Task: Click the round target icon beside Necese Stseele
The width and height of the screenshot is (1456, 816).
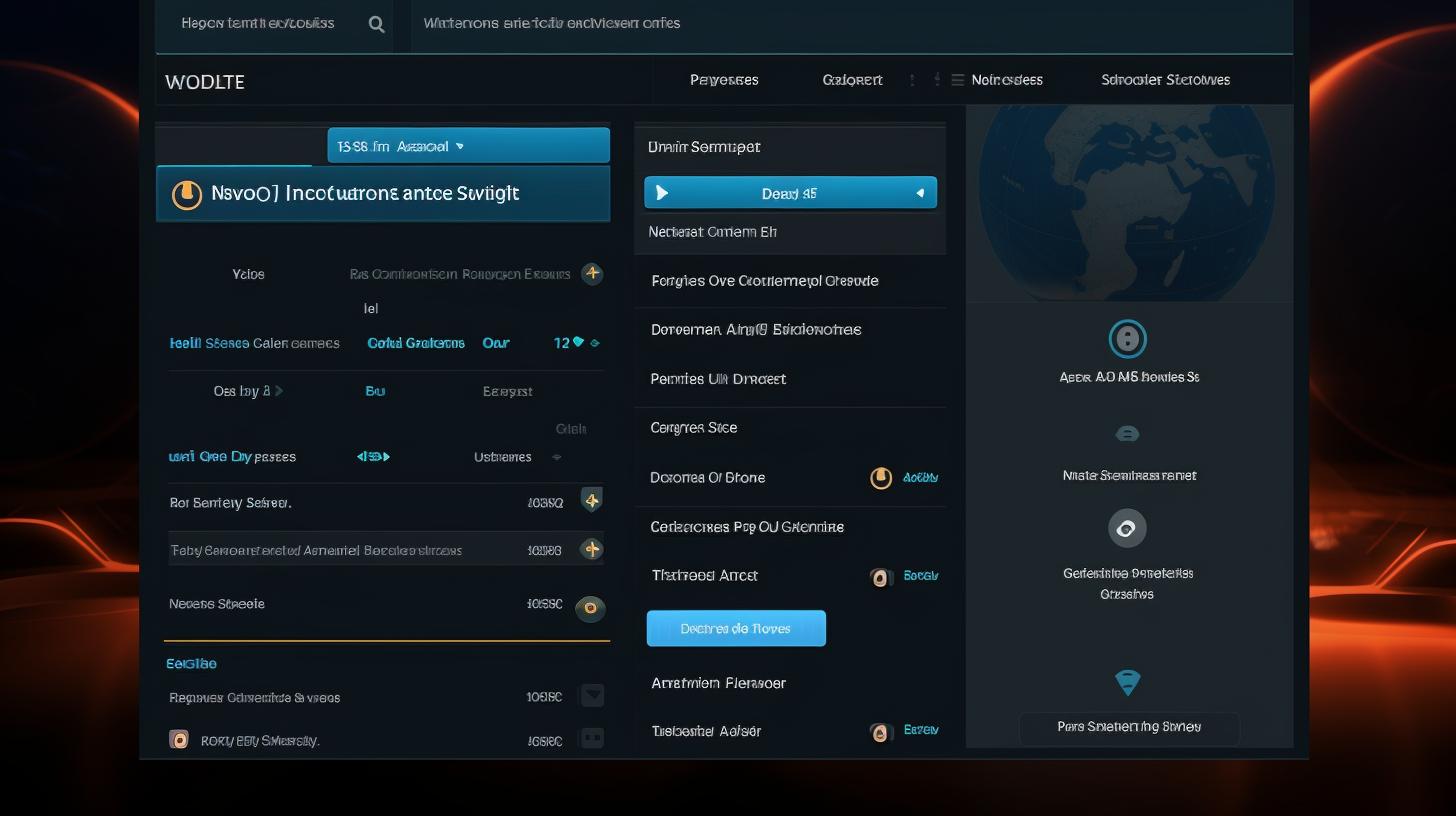Action: [x=591, y=607]
